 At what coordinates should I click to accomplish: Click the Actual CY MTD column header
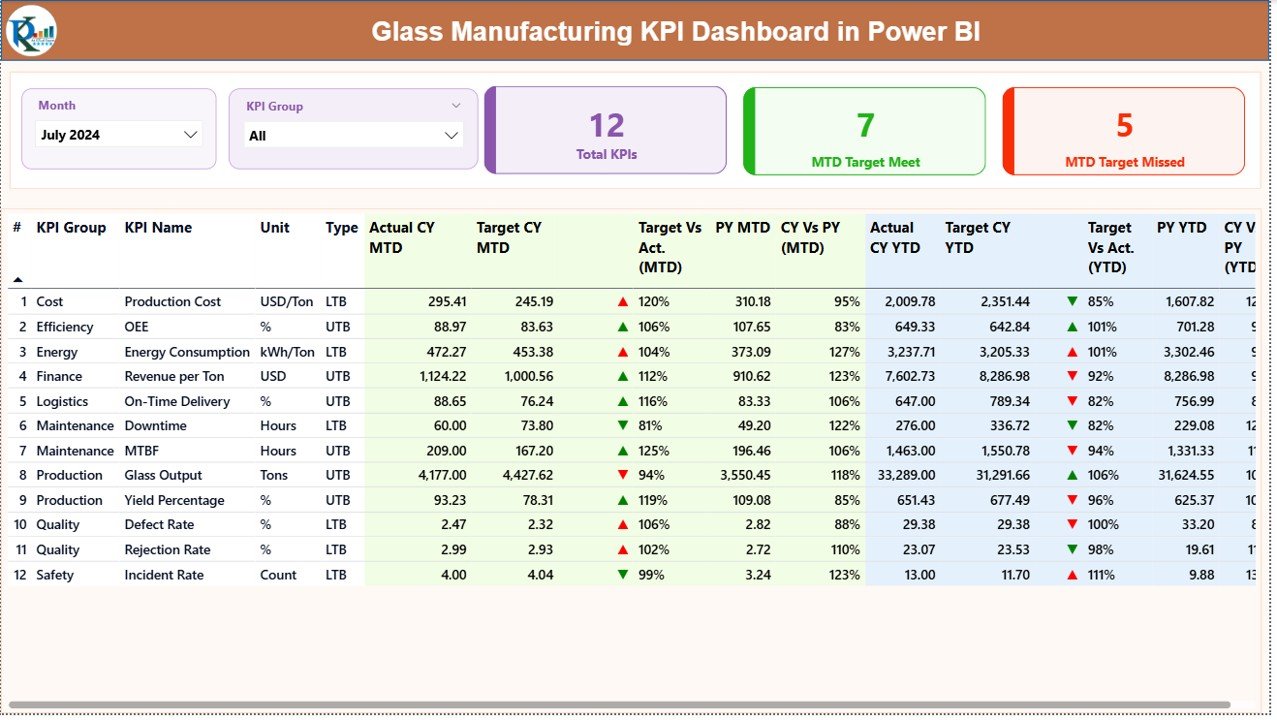point(402,237)
